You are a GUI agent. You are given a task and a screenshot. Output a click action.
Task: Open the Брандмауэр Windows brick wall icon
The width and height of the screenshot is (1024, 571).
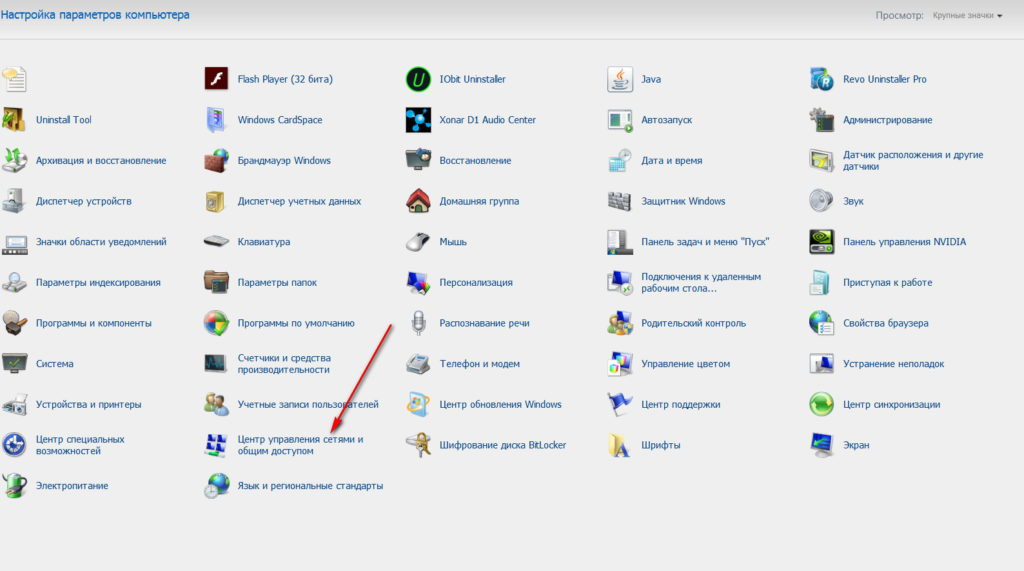click(x=216, y=160)
